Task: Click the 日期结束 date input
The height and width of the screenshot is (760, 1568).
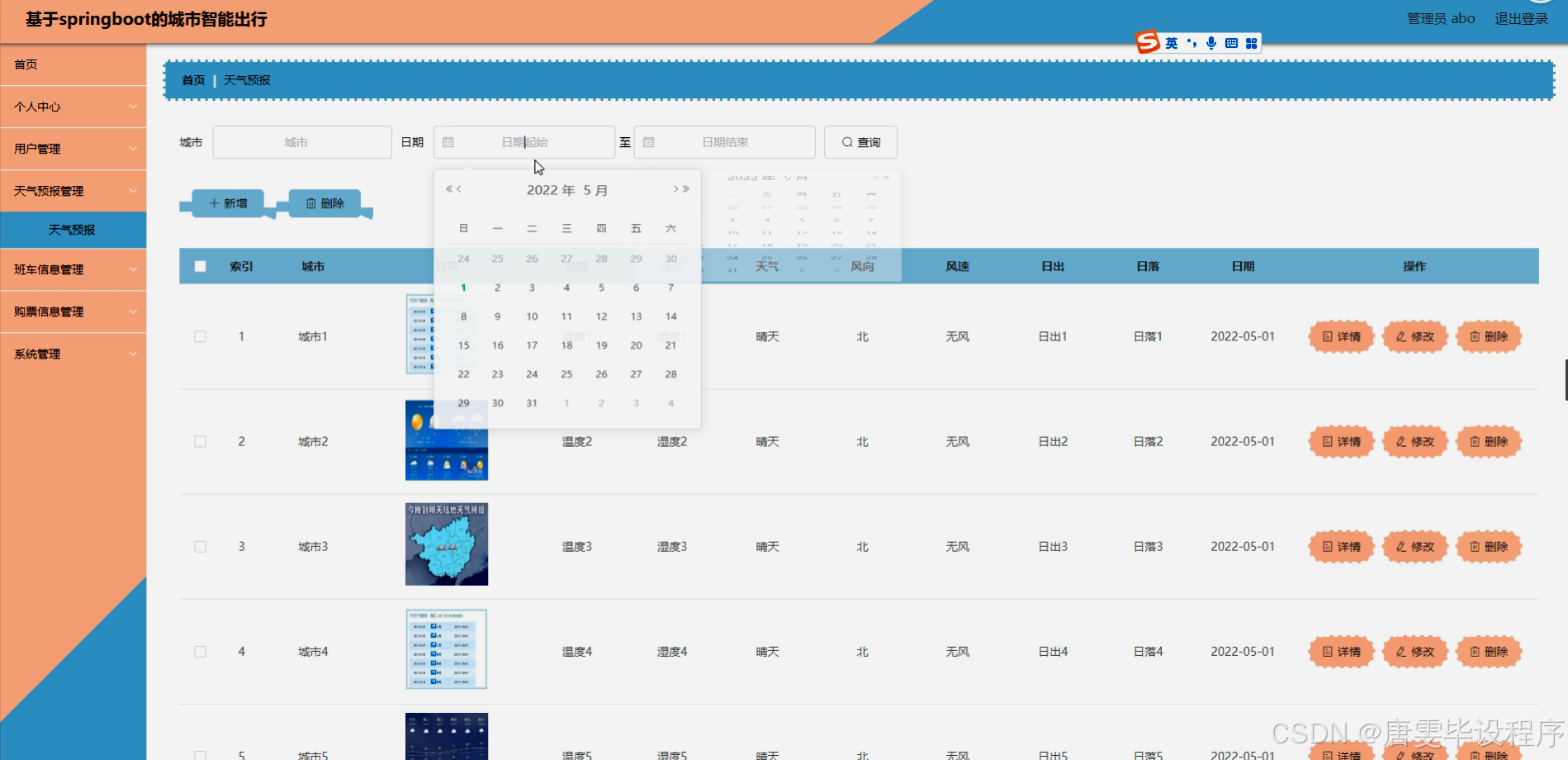Action: point(725,142)
